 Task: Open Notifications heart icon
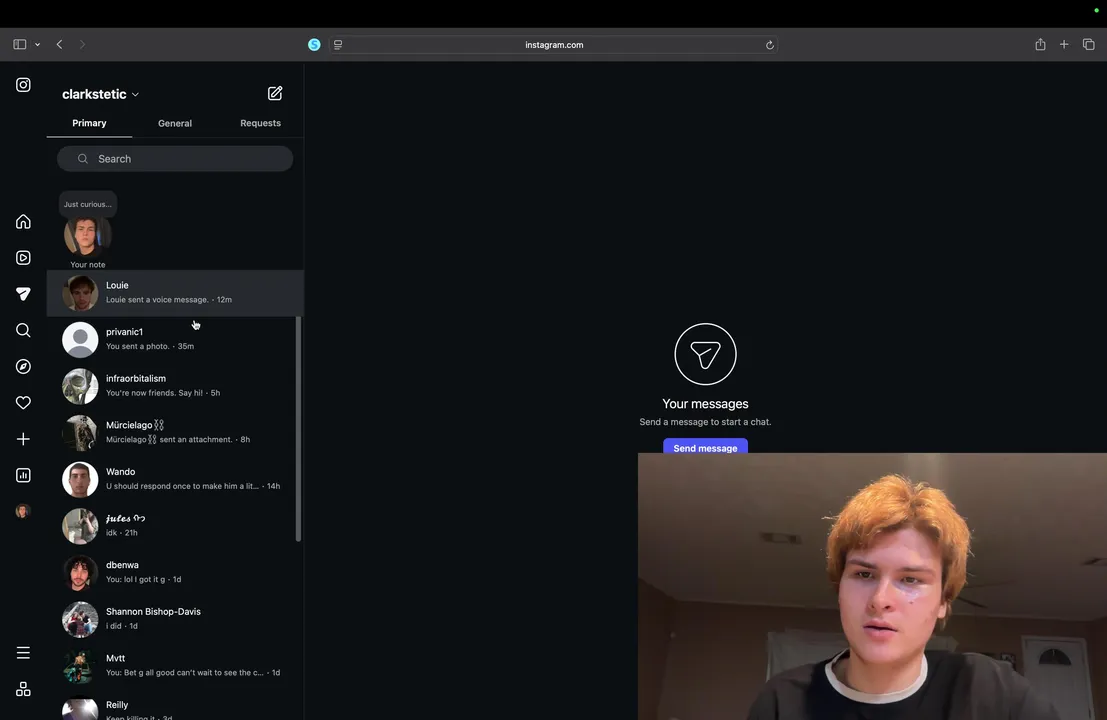(x=23, y=402)
